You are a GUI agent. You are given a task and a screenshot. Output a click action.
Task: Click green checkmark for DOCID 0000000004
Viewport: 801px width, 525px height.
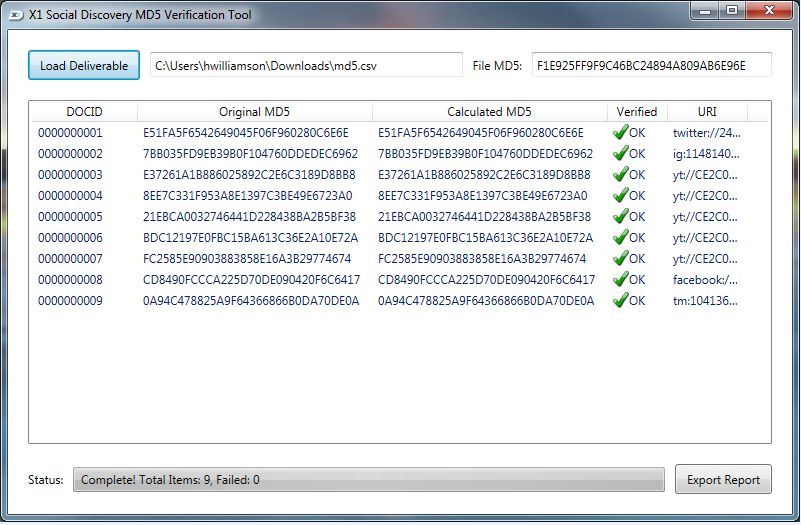(620, 196)
